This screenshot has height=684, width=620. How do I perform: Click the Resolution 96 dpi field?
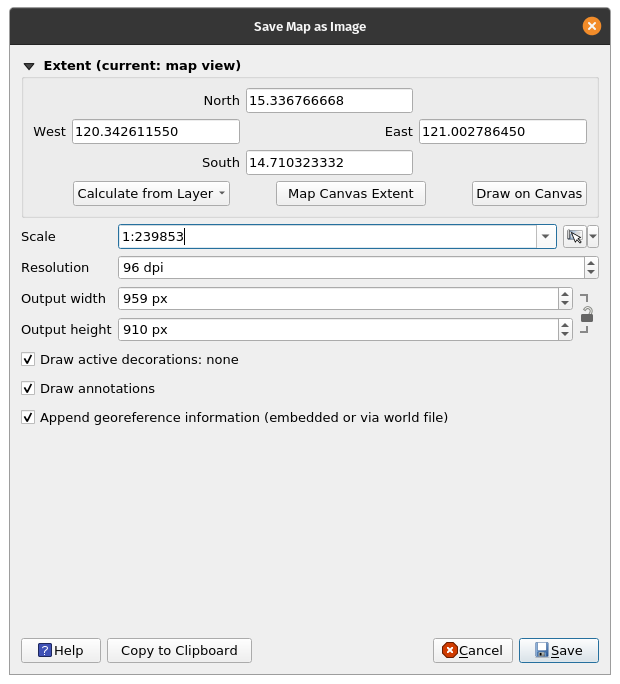tap(351, 268)
